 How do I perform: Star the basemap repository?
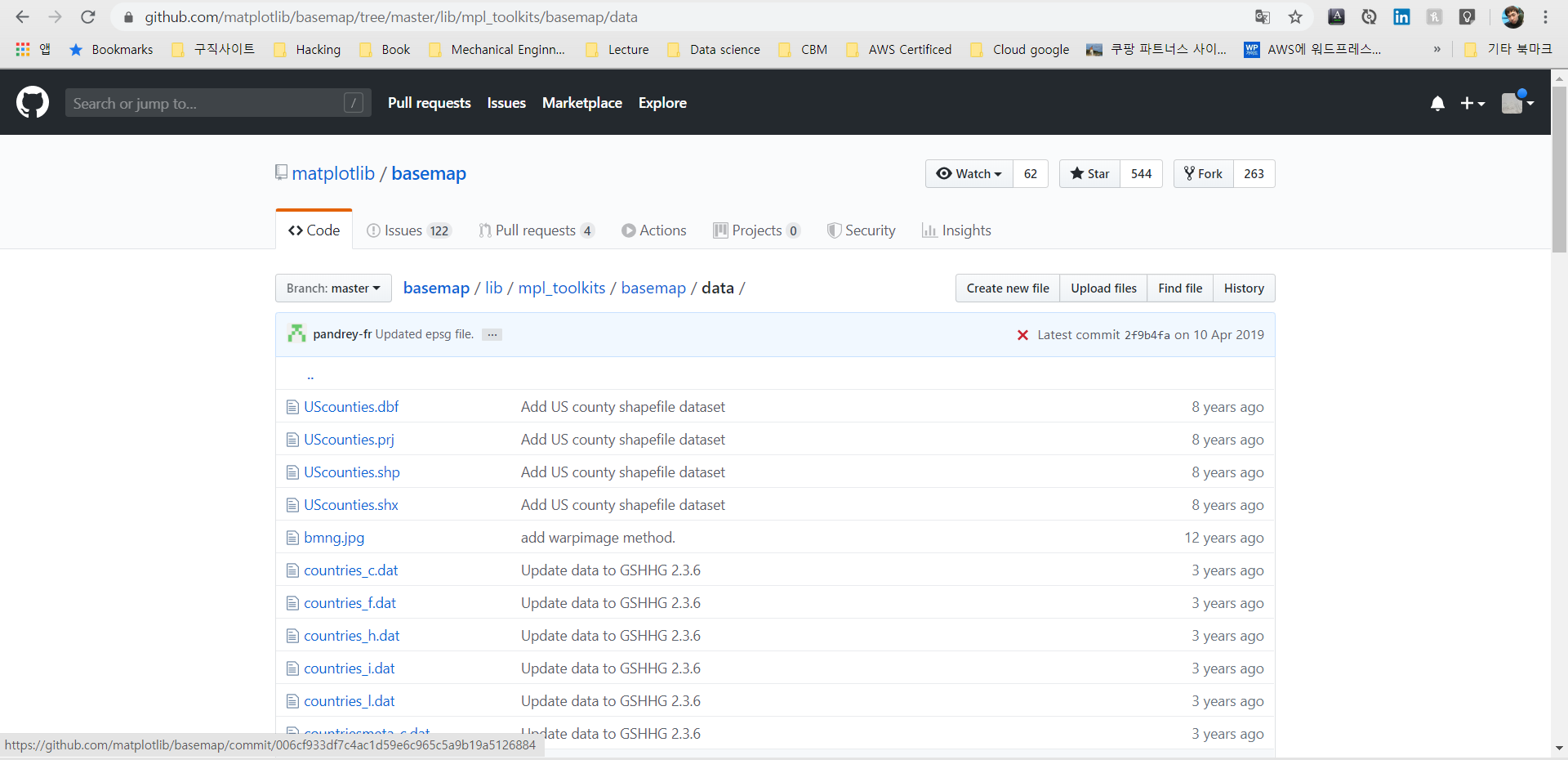(1089, 174)
